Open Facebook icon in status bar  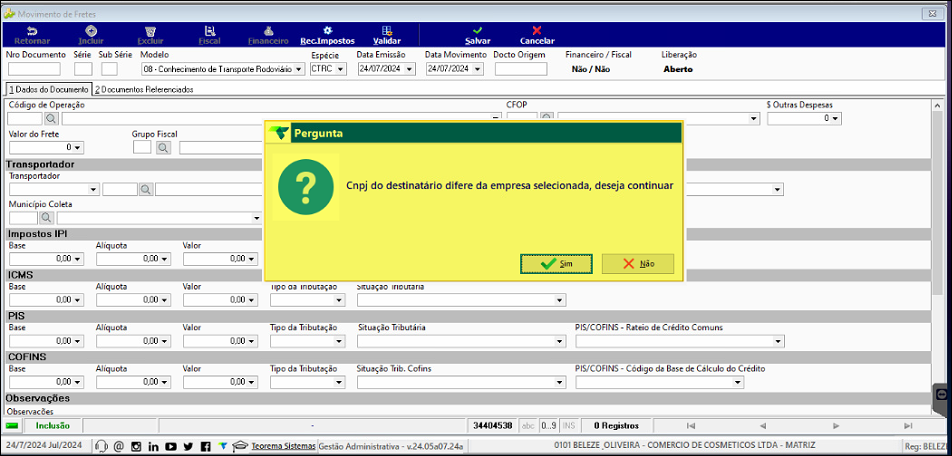pos(206,447)
